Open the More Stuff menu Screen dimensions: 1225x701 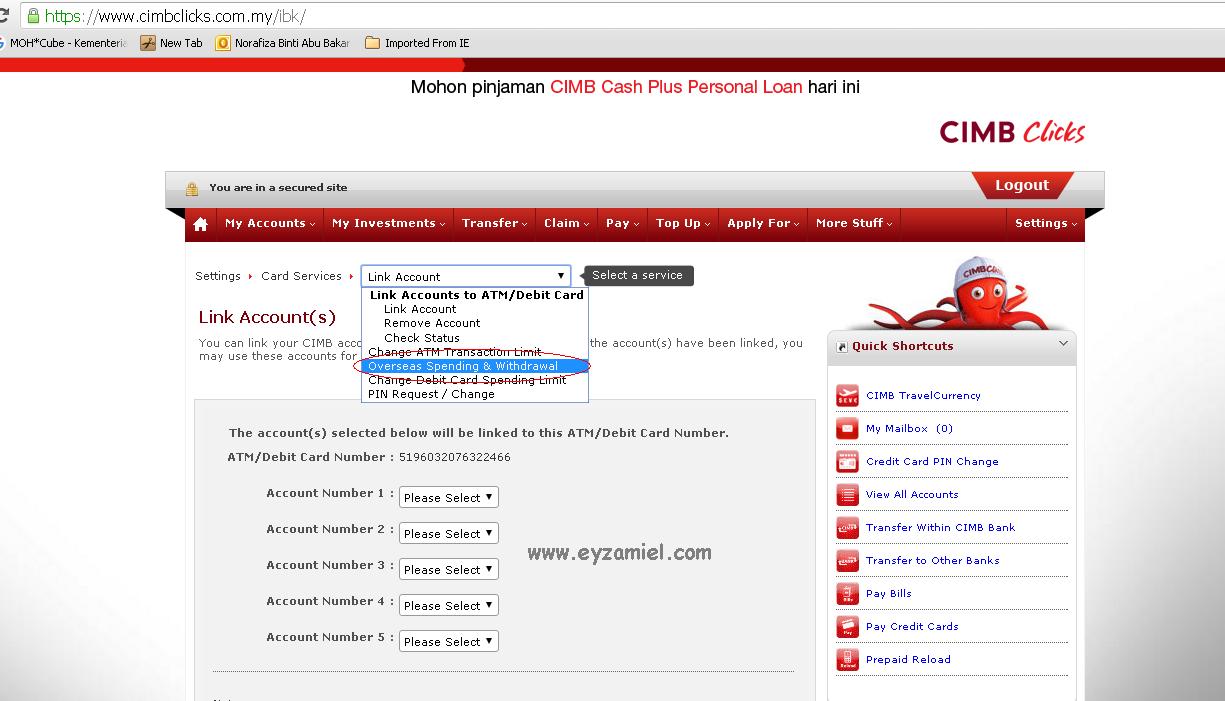(x=854, y=223)
